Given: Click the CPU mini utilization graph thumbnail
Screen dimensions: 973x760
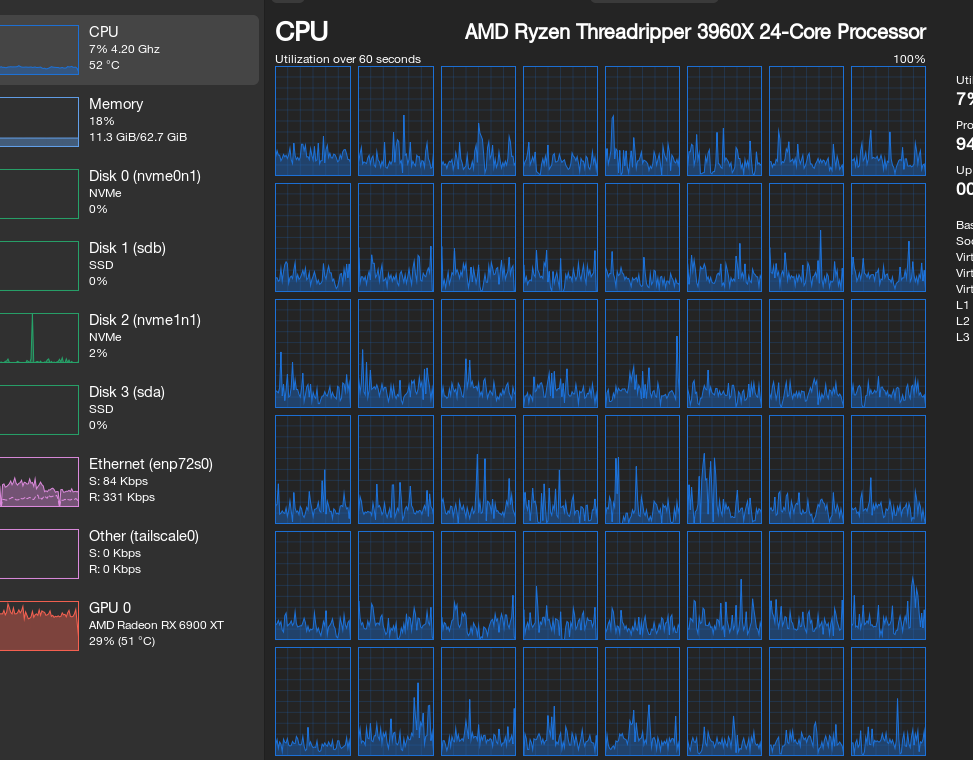Looking at the screenshot, I should (x=39, y=50).
